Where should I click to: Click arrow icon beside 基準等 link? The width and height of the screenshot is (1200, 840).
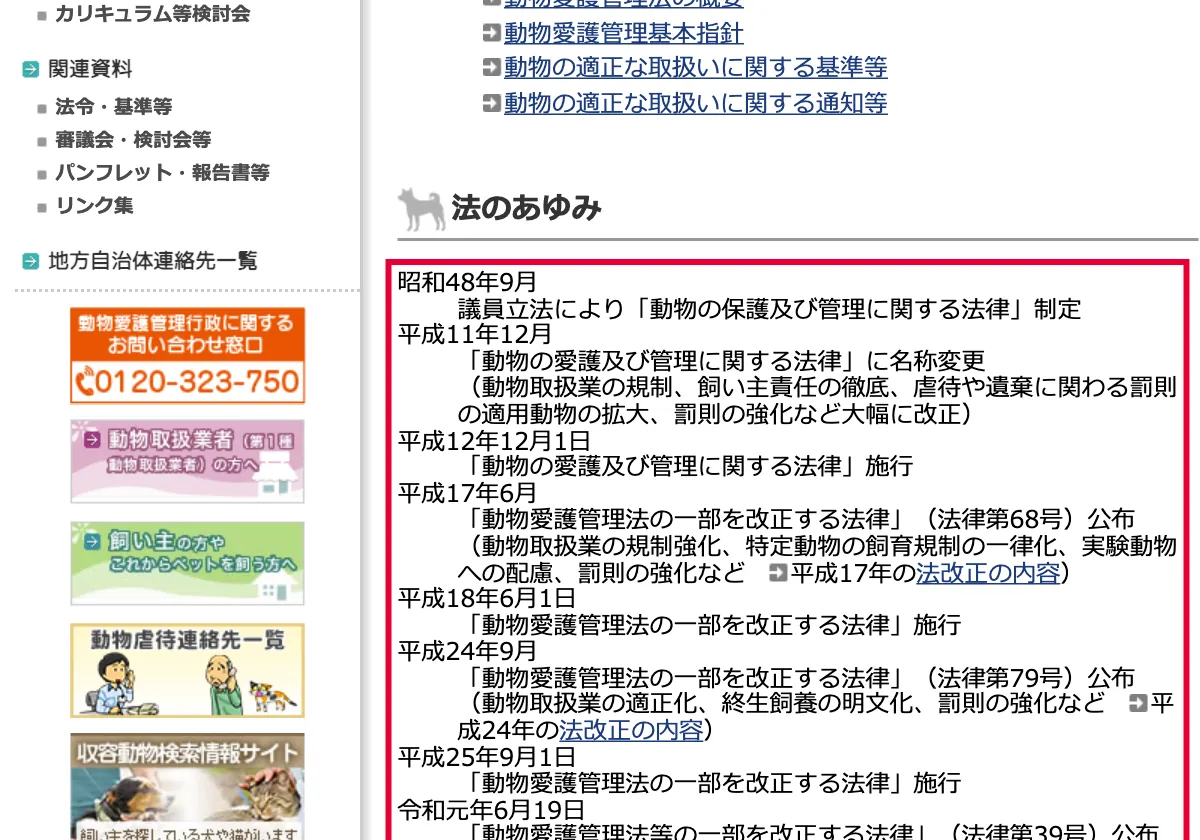(x=491, y=68)
